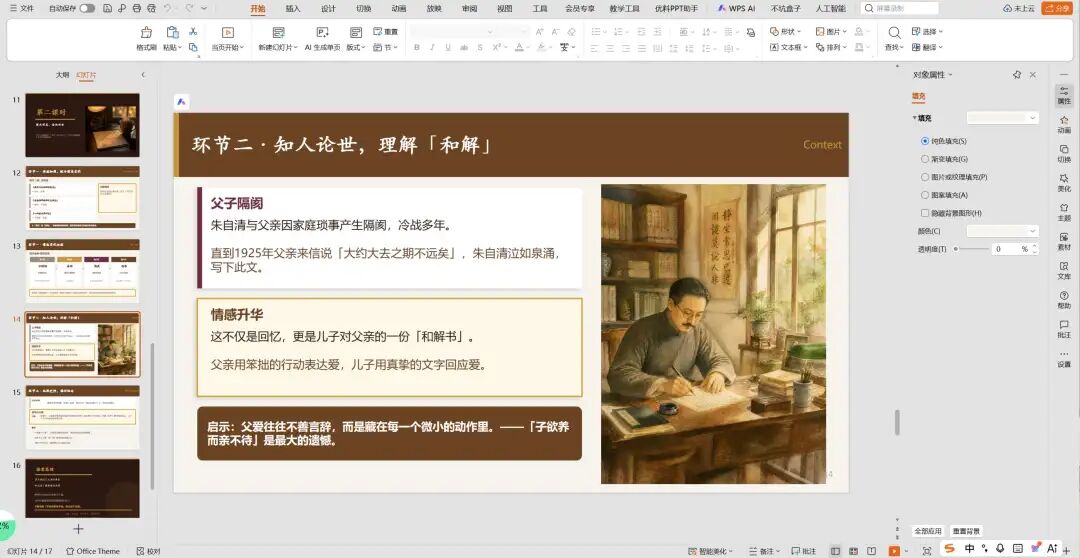Click 智能美化 in status bar

point(710,551)
